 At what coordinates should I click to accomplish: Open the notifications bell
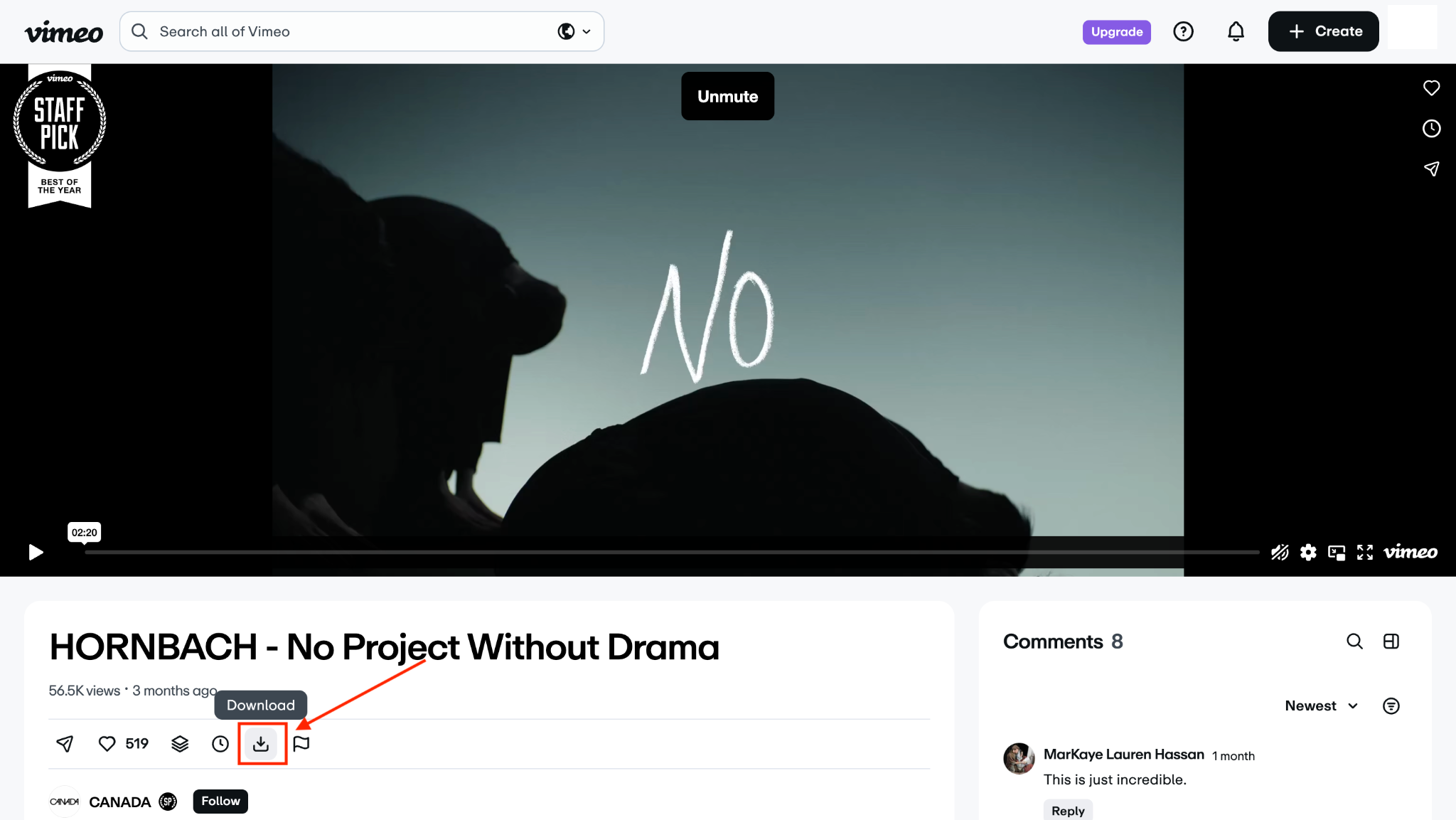point(1236,31)
